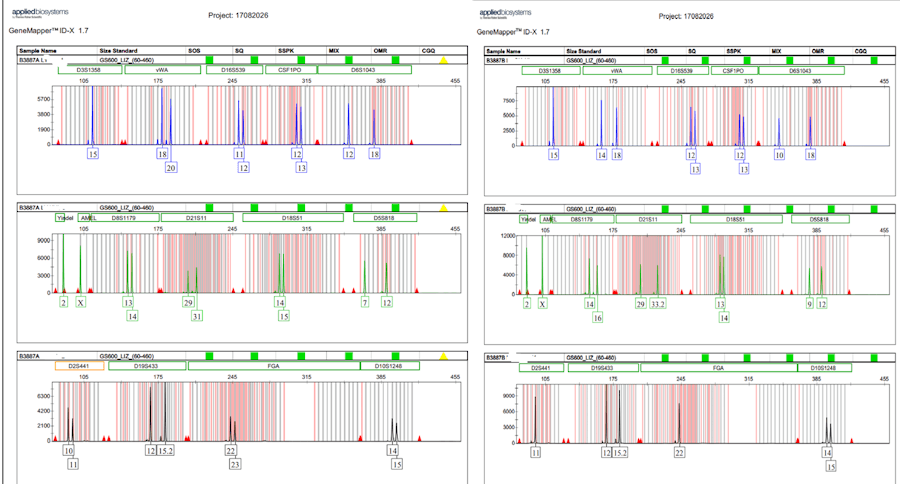Click the green MIX flag in B3887B D3S1358 row
The image size is (900, 486).
(789, 60)
